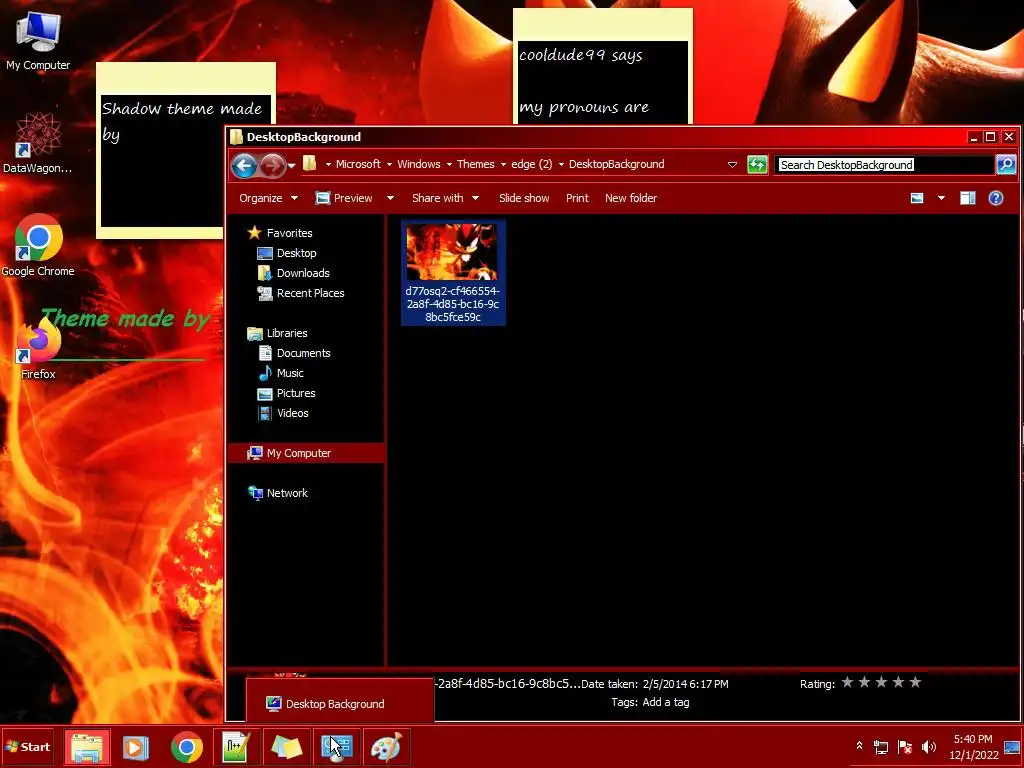This screenshot has width=1024, height=768.
Task: Click Add a tag in details pane
Action: 665,702
